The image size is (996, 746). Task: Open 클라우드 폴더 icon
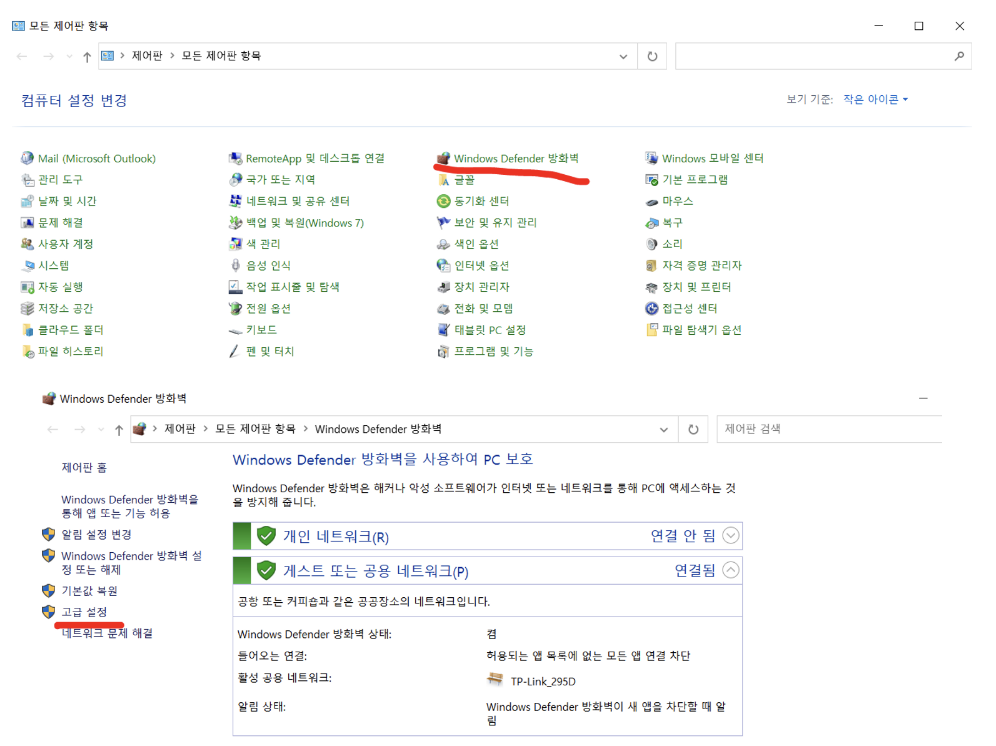62,330
